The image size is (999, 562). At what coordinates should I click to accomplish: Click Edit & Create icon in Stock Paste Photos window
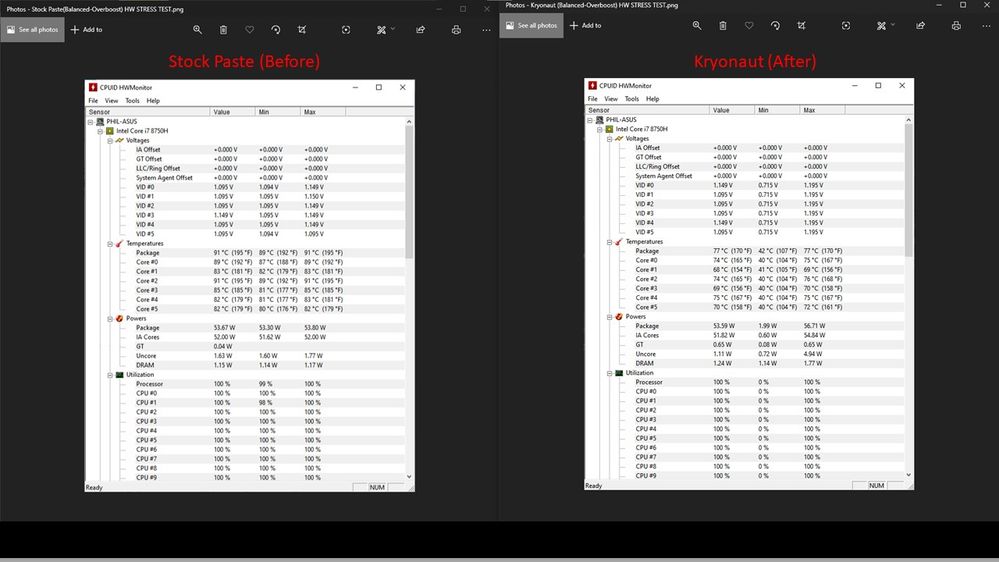click(x=381, y=29)
